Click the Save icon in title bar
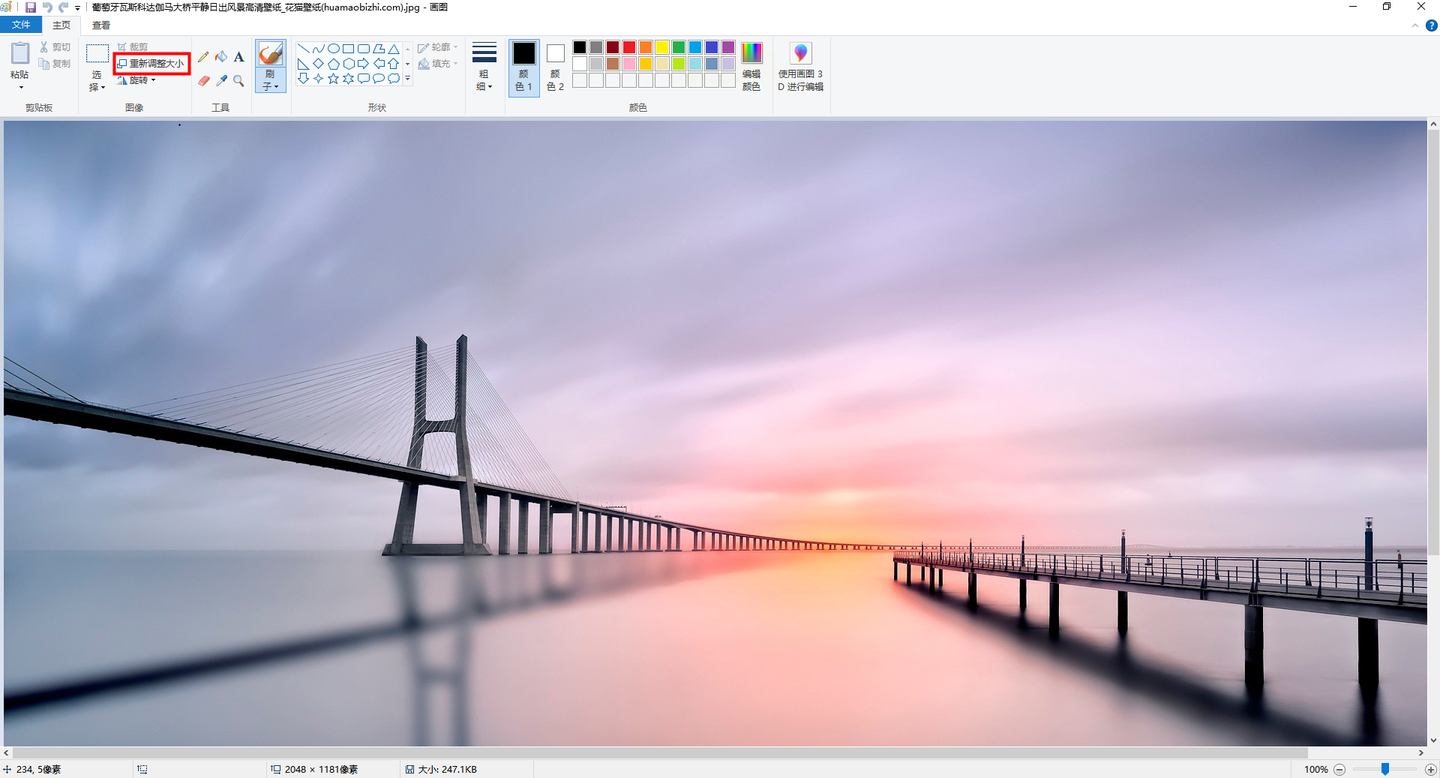 coord(30,7)
